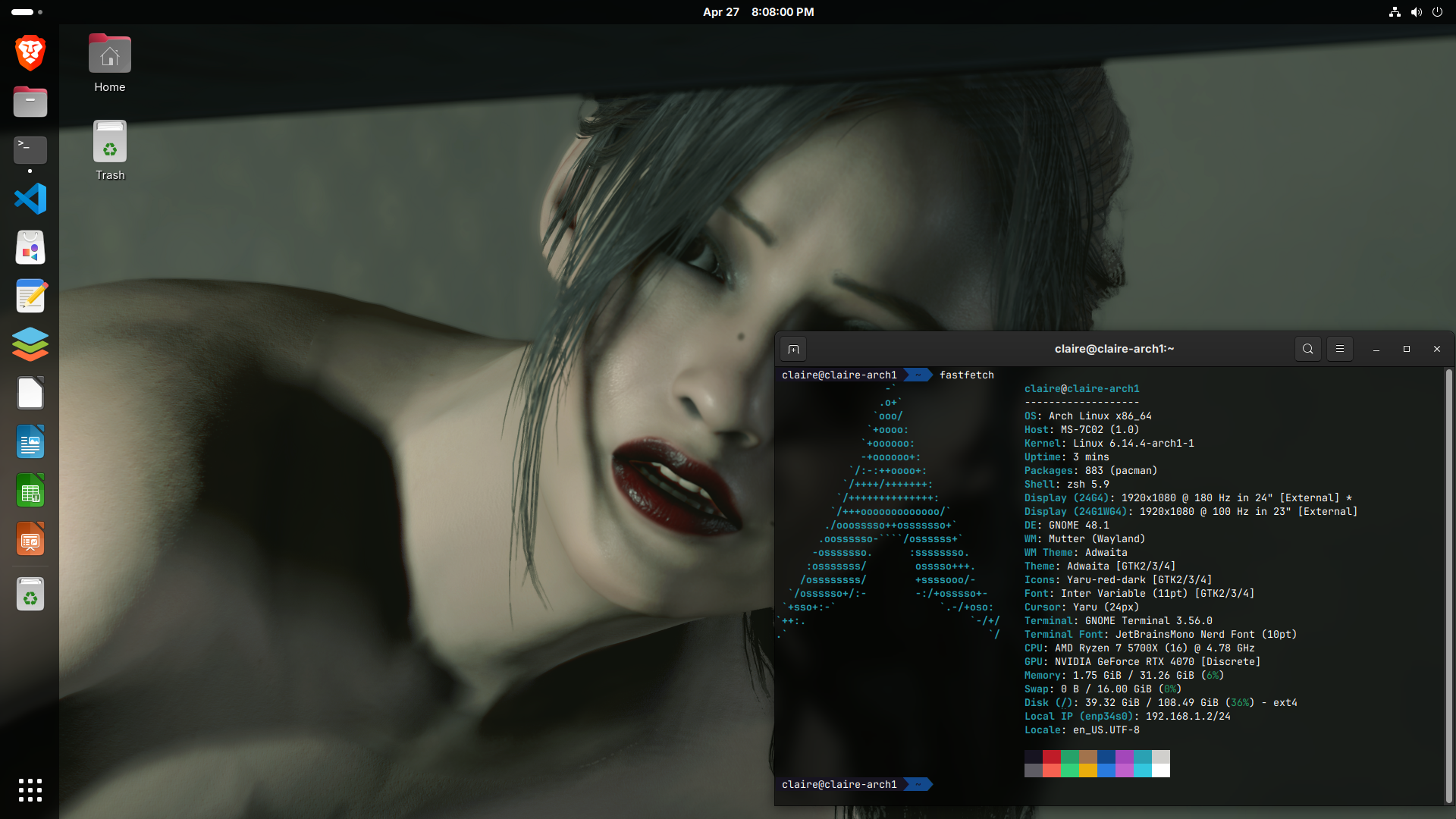The image size is (1456, 819).
Task: Click the terminal search button
Action: click(1308, 349)
